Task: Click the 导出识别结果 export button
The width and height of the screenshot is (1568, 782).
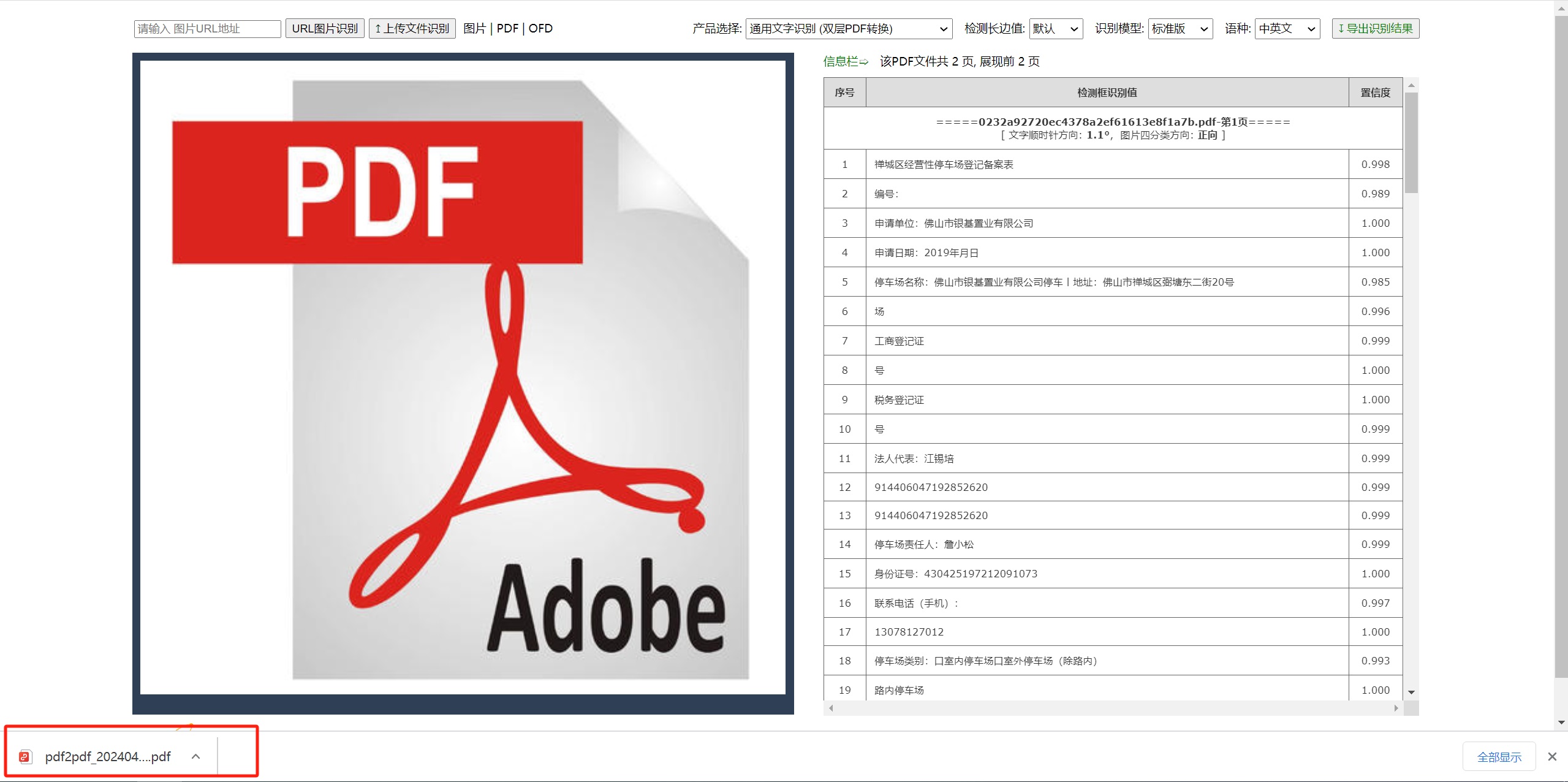Action: pyautogui.click(x=1375, y=29)
